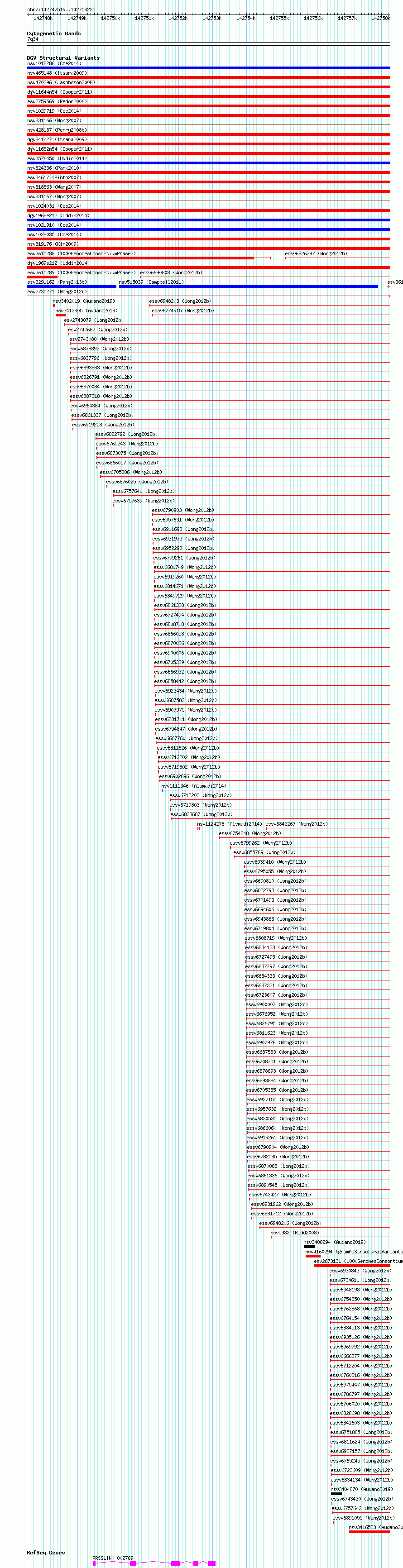403x1568 pixels.
Task: Open nsv1111346 (Alsmadi2014) variant
Action: coord(194,786)
